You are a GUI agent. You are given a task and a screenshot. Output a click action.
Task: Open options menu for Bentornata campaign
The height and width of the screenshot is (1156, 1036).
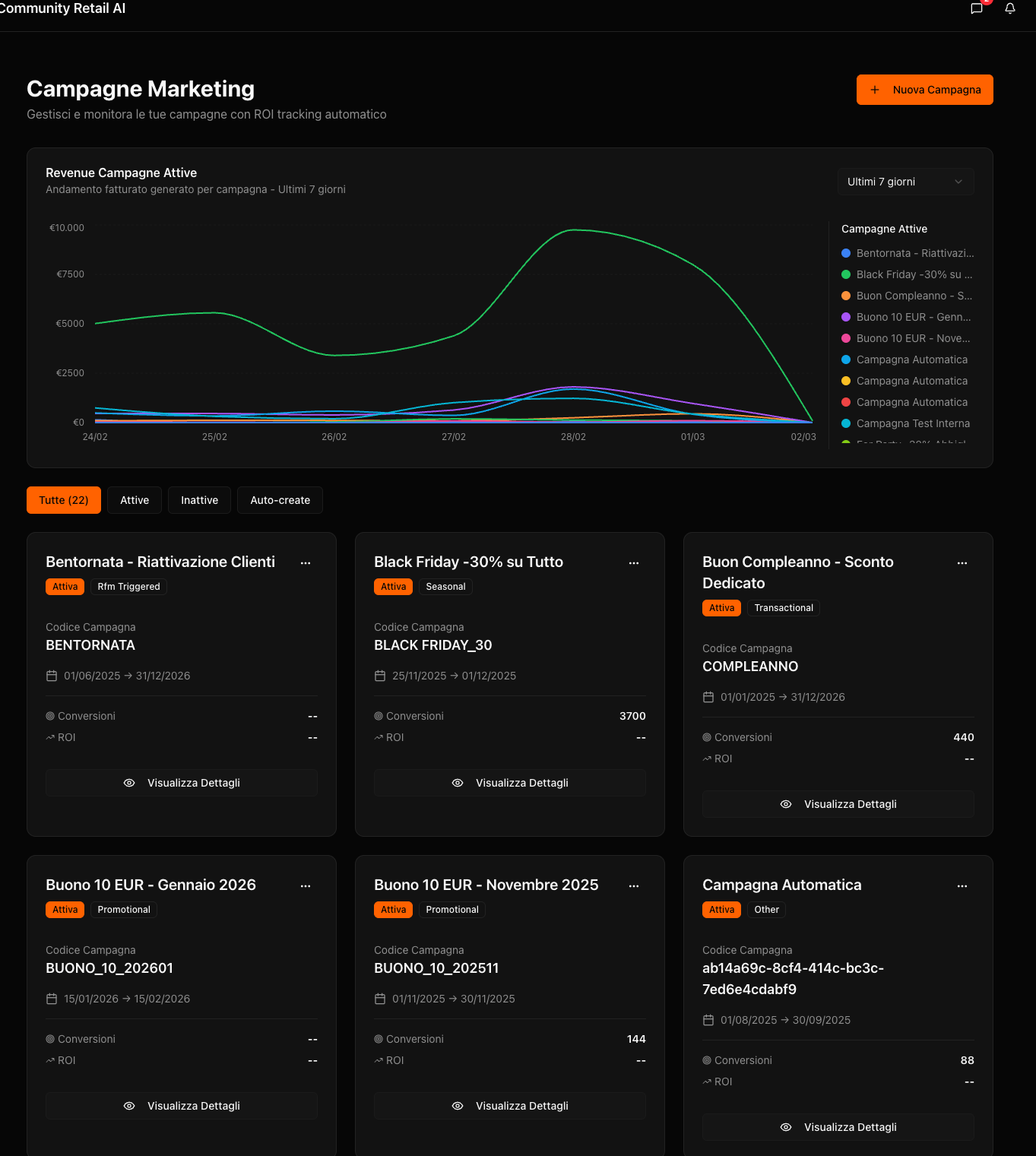pos(306,563)
